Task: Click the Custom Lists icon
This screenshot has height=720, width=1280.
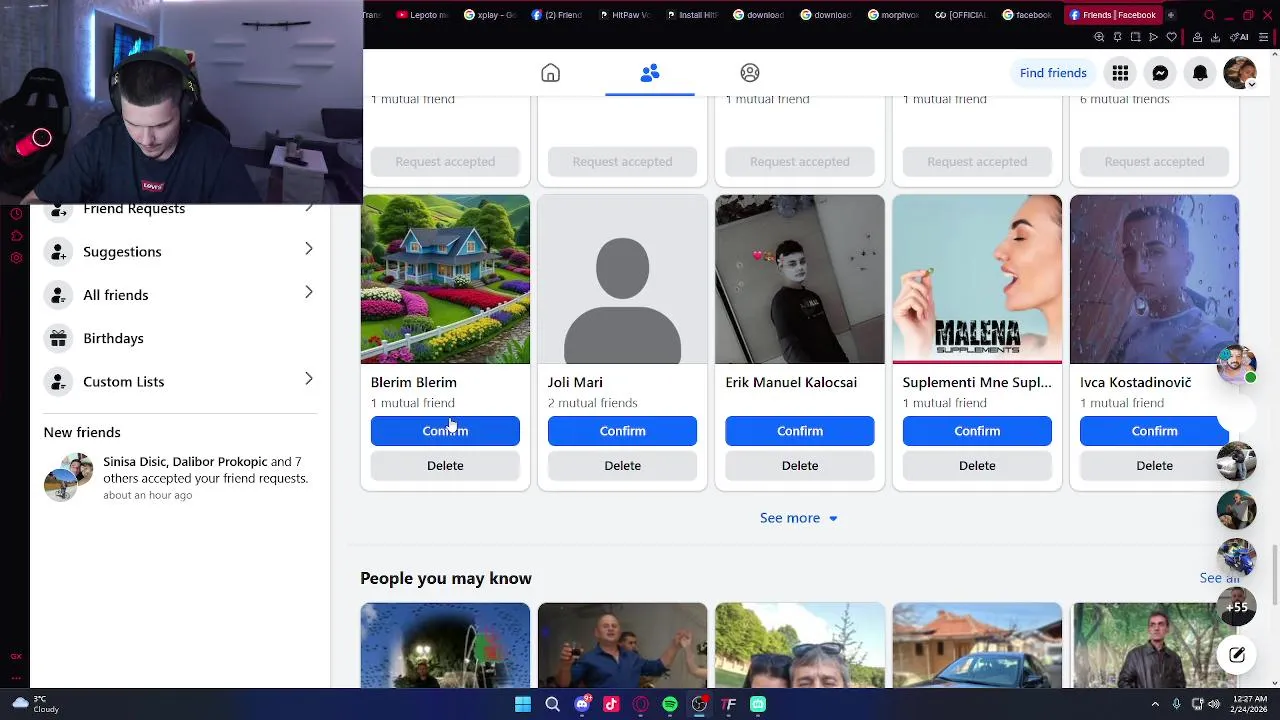Action: pyautogui.click(x=59, y=381)
